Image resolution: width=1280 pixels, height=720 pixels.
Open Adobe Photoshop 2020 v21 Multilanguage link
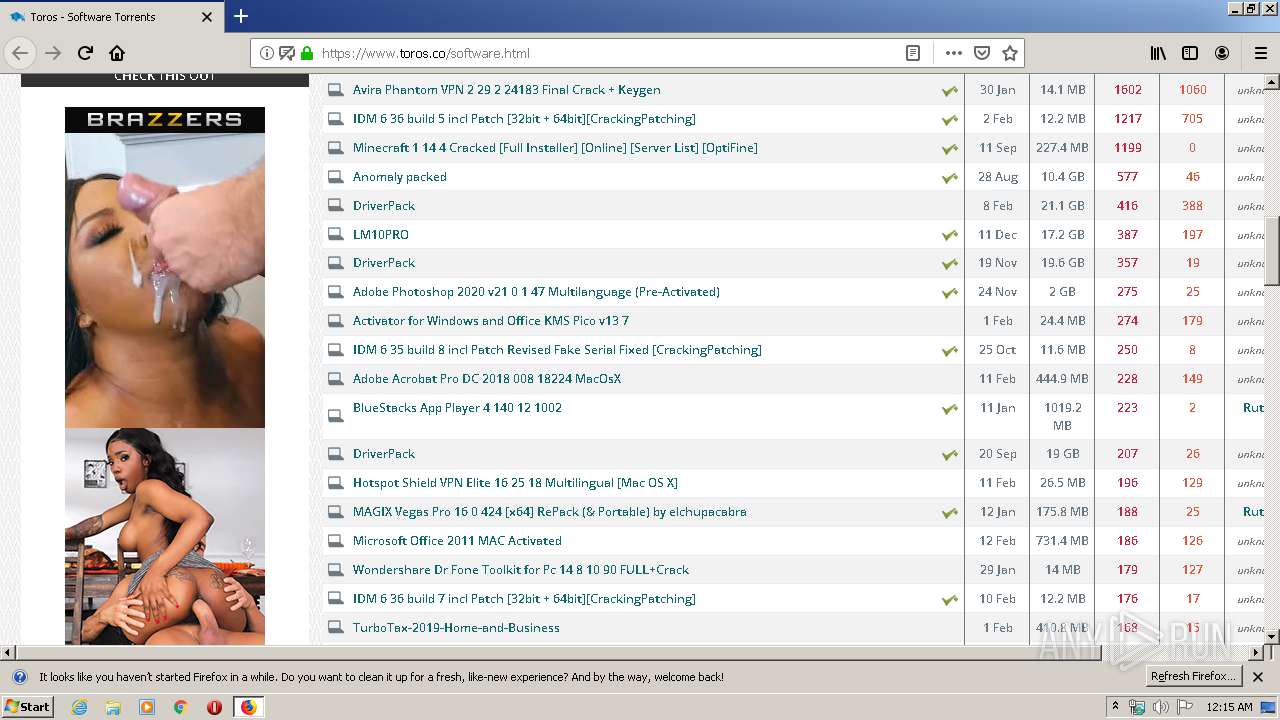(x=536, y=292)
